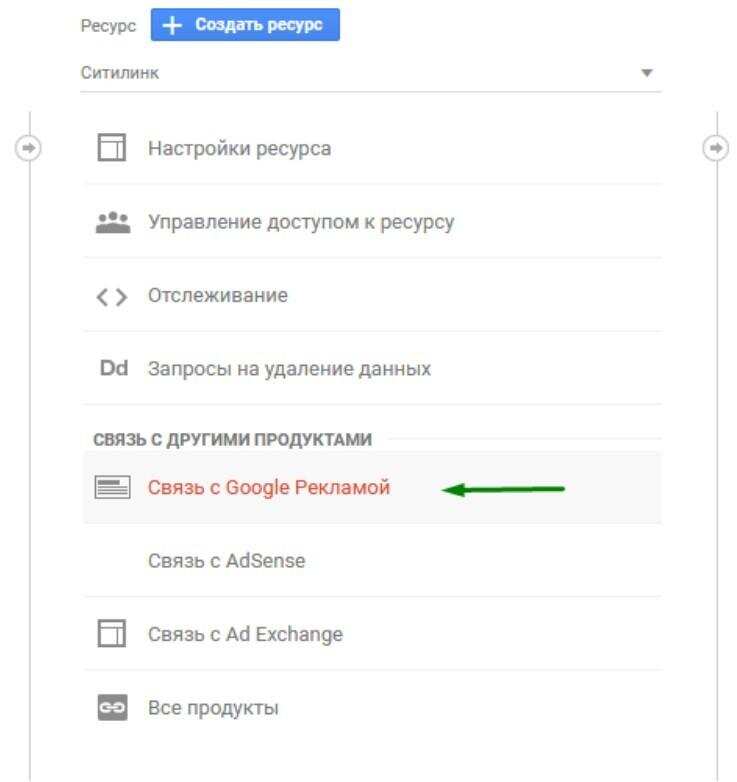Click the left circular arrow icon
The width and height of the screenshot is (737, 782).
[29, 148]
